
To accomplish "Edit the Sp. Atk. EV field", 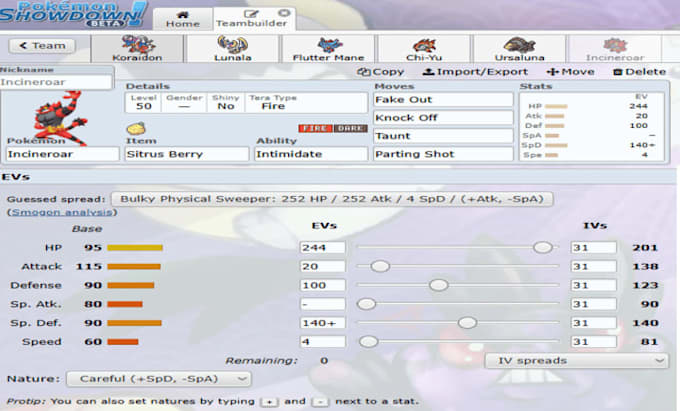I will (x=323, y=304).
